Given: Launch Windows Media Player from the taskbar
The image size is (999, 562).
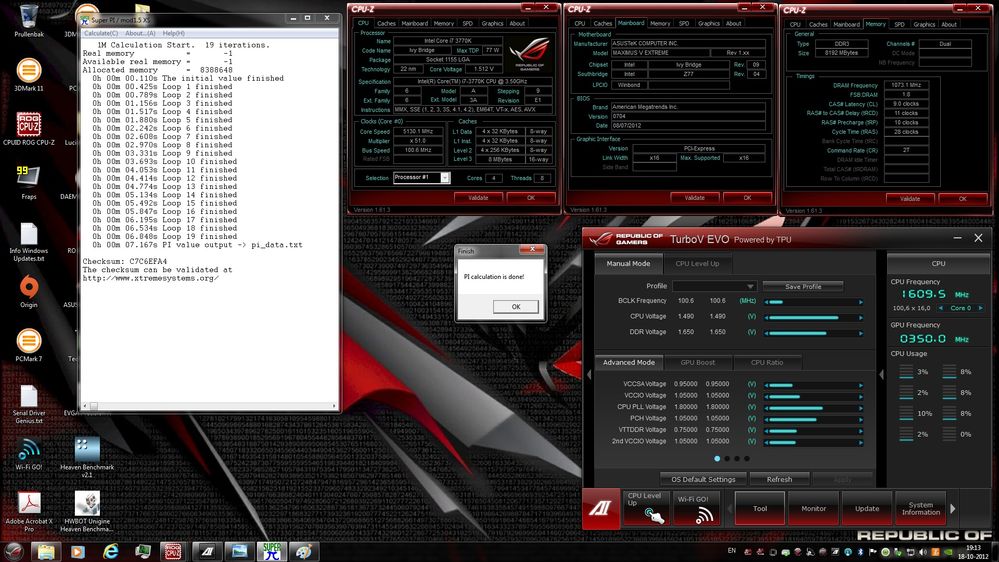Looking at the screenshot, I should [x=78, y=552].
